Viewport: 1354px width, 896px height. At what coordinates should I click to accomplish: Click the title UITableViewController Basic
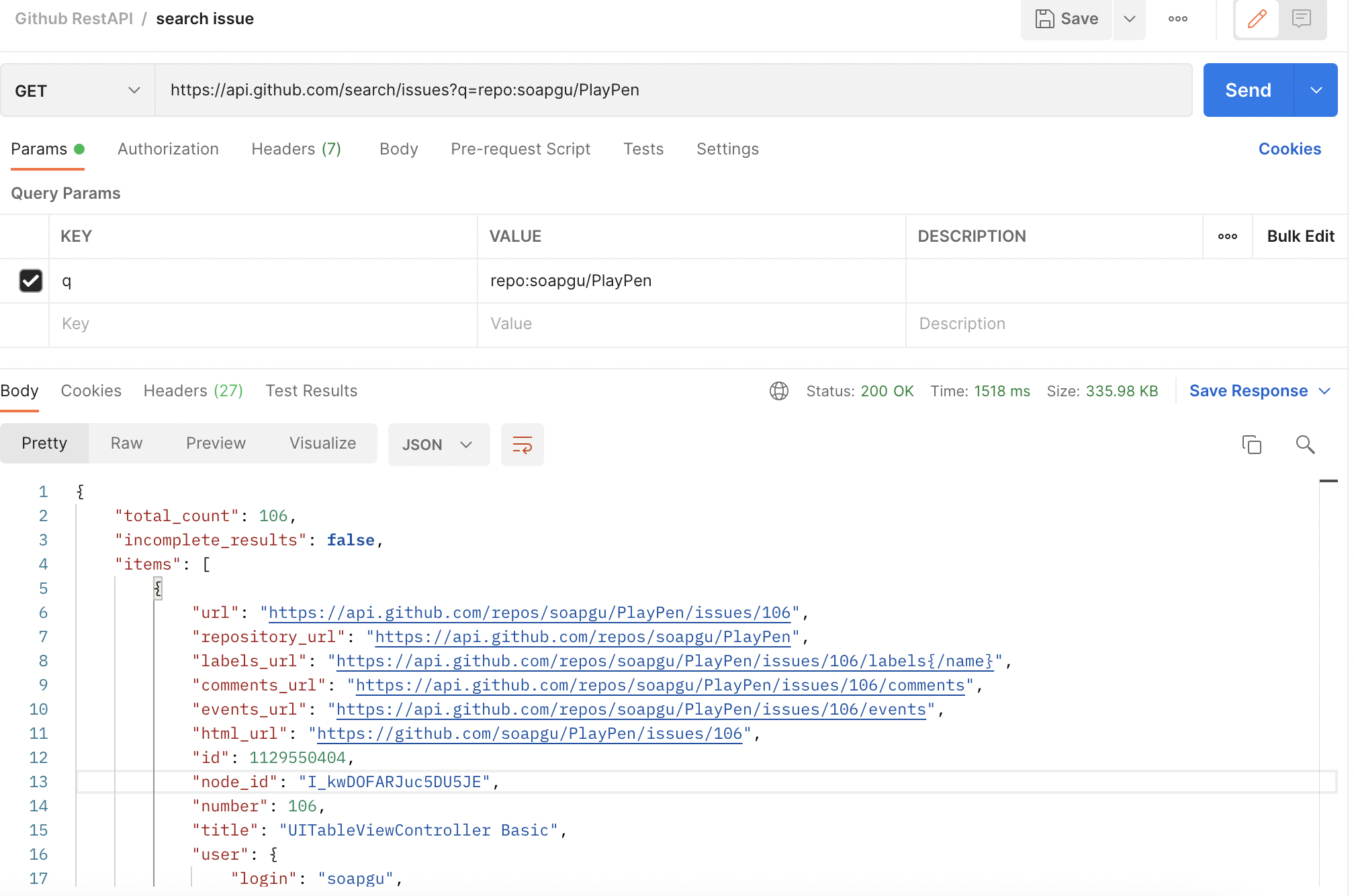pos(419,830)
